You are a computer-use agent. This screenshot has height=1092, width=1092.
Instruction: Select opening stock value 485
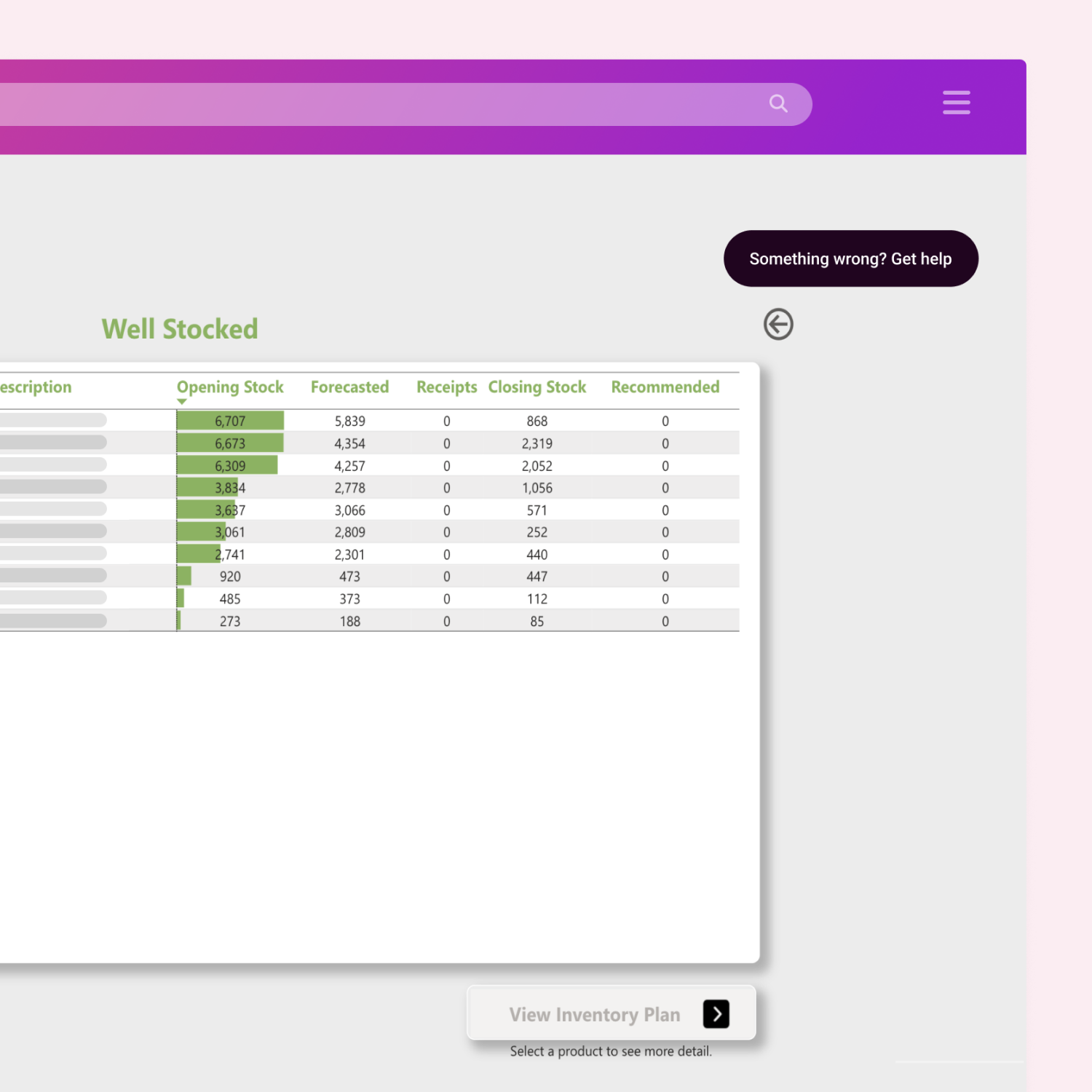pyautogui.click(x=230, y=599)
